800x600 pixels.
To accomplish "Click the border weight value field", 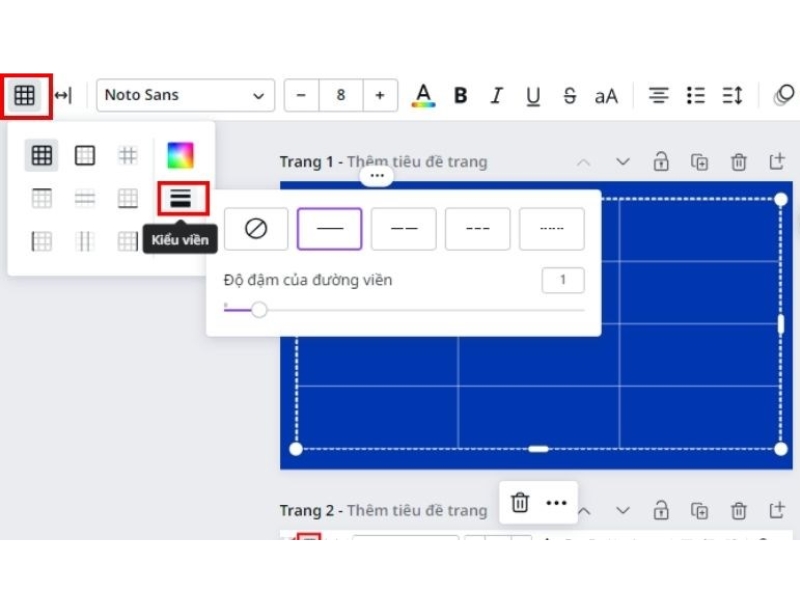I will pyautogui.click(x=563, y=280).
